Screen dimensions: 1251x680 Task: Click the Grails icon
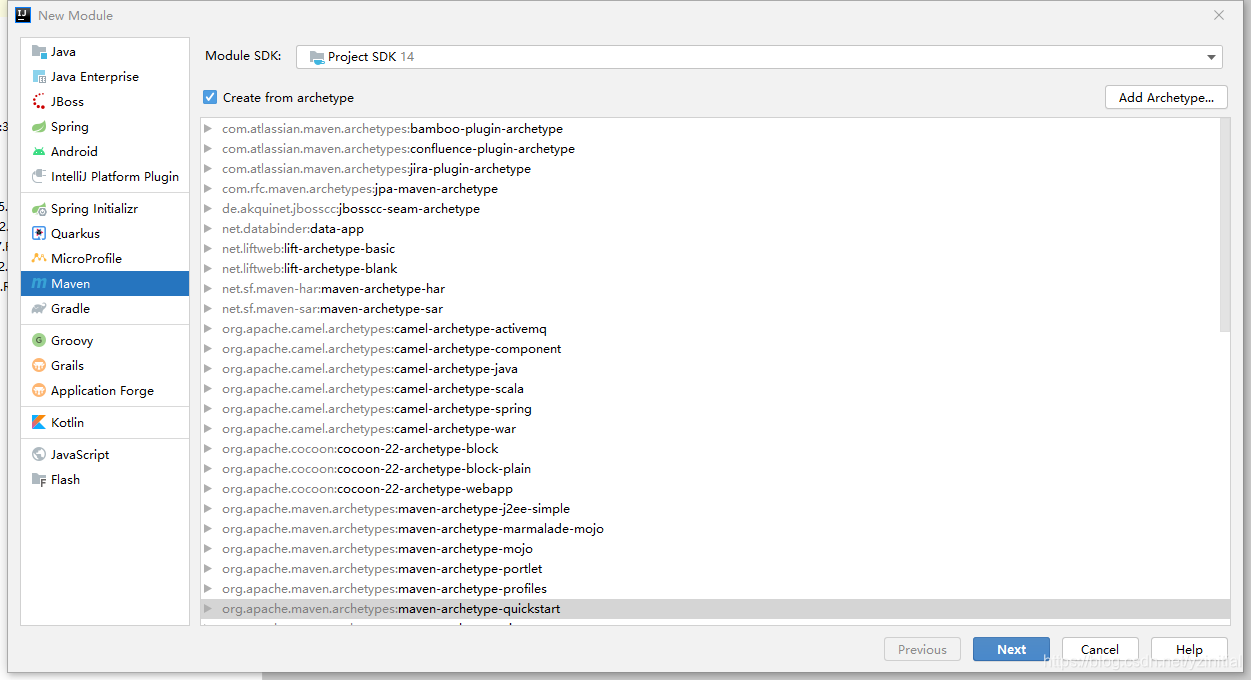pos(39,366)
